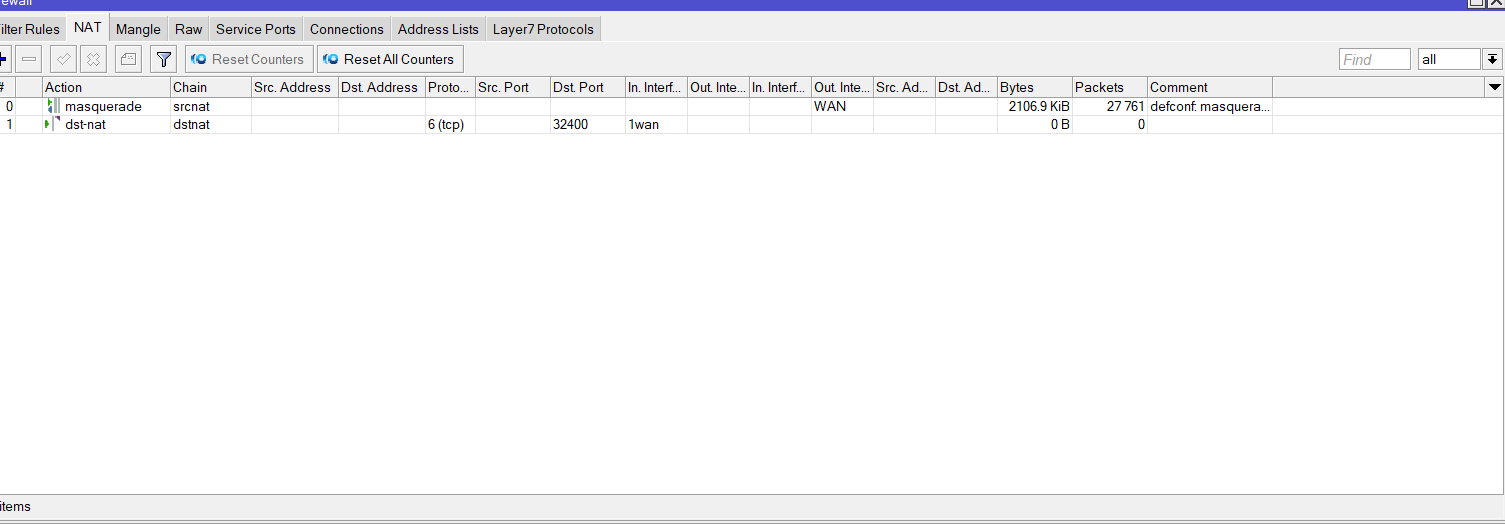Open the filter funnel icon

click(164, 59)
